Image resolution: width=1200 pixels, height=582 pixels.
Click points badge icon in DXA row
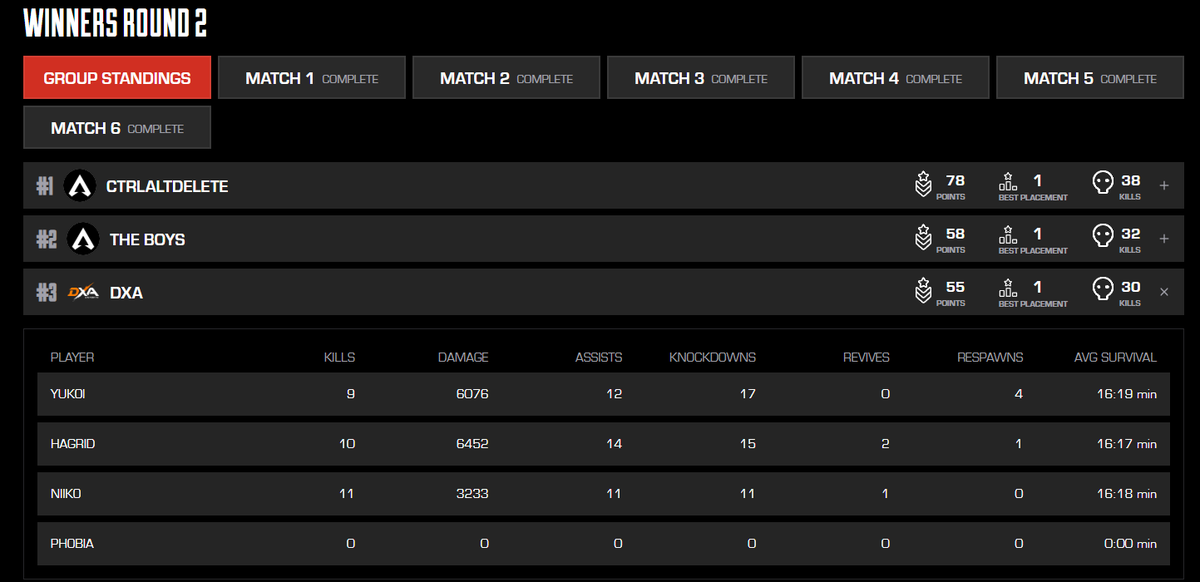[924, 292]
